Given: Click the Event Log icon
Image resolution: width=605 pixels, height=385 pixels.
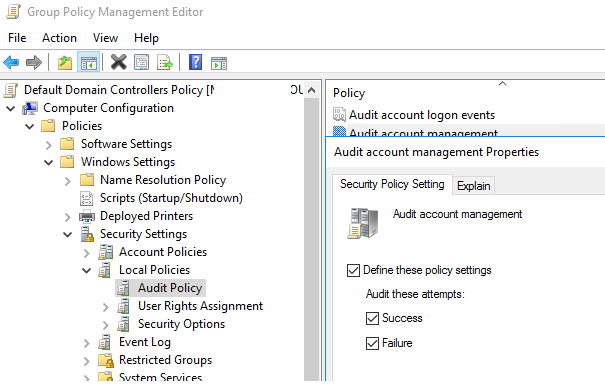Looking at the screenshot, I should tap(105, 342).
